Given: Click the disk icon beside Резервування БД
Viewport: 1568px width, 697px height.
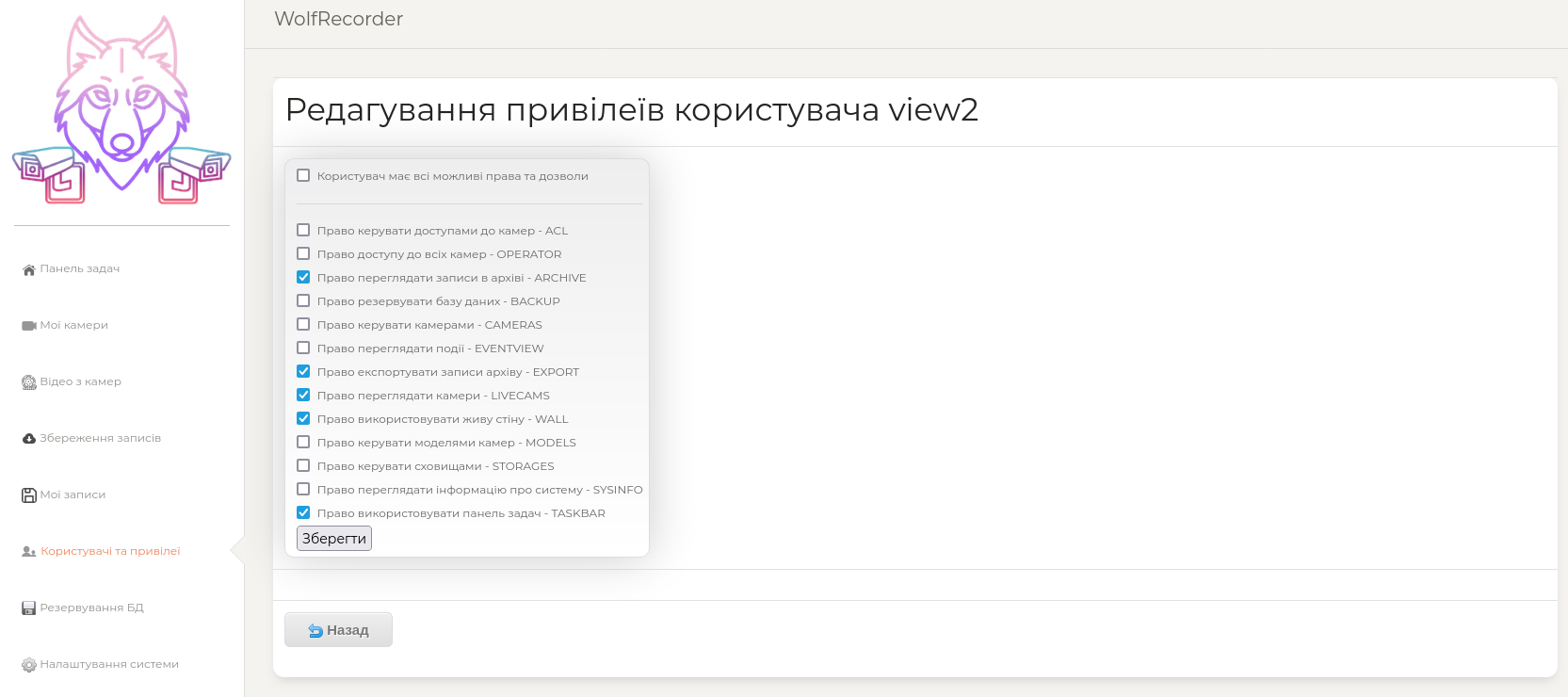Looking at the screenshot, I should pyautogui.click(x=28, y=608).
